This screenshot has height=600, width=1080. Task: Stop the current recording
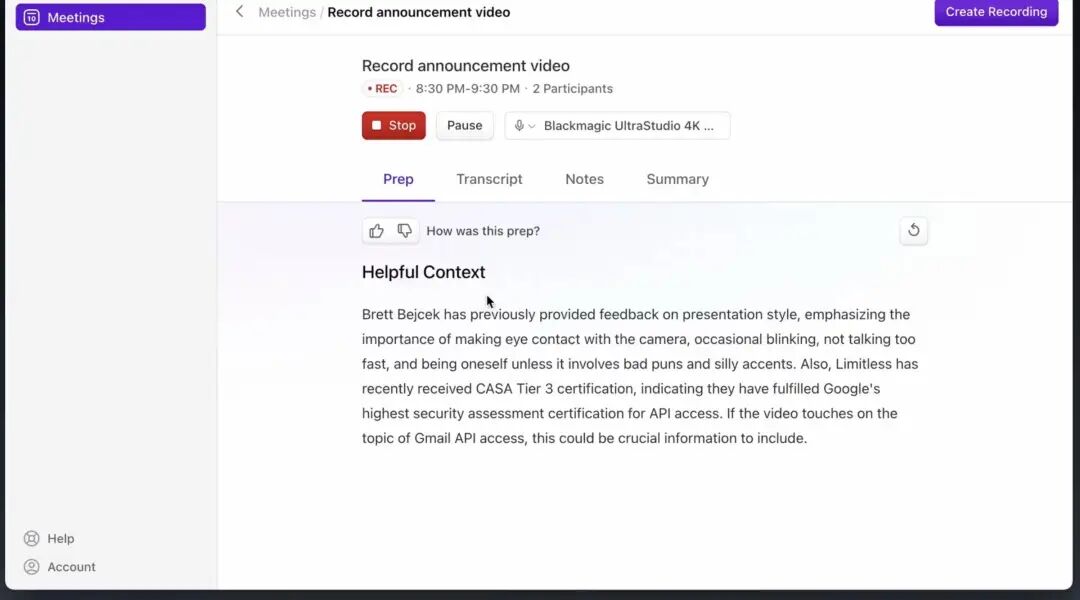[393, 126]
